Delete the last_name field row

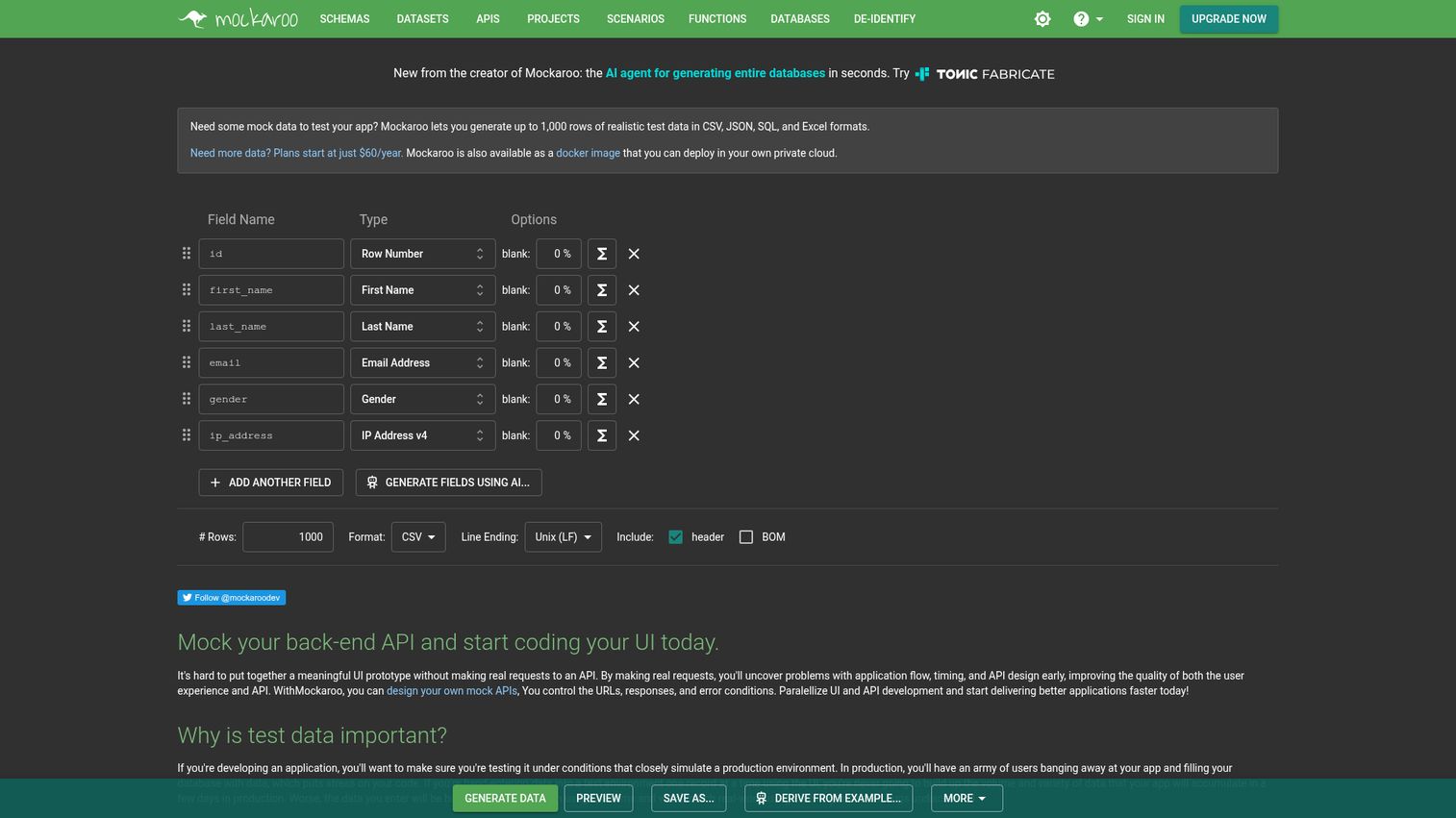click(634, 327)
